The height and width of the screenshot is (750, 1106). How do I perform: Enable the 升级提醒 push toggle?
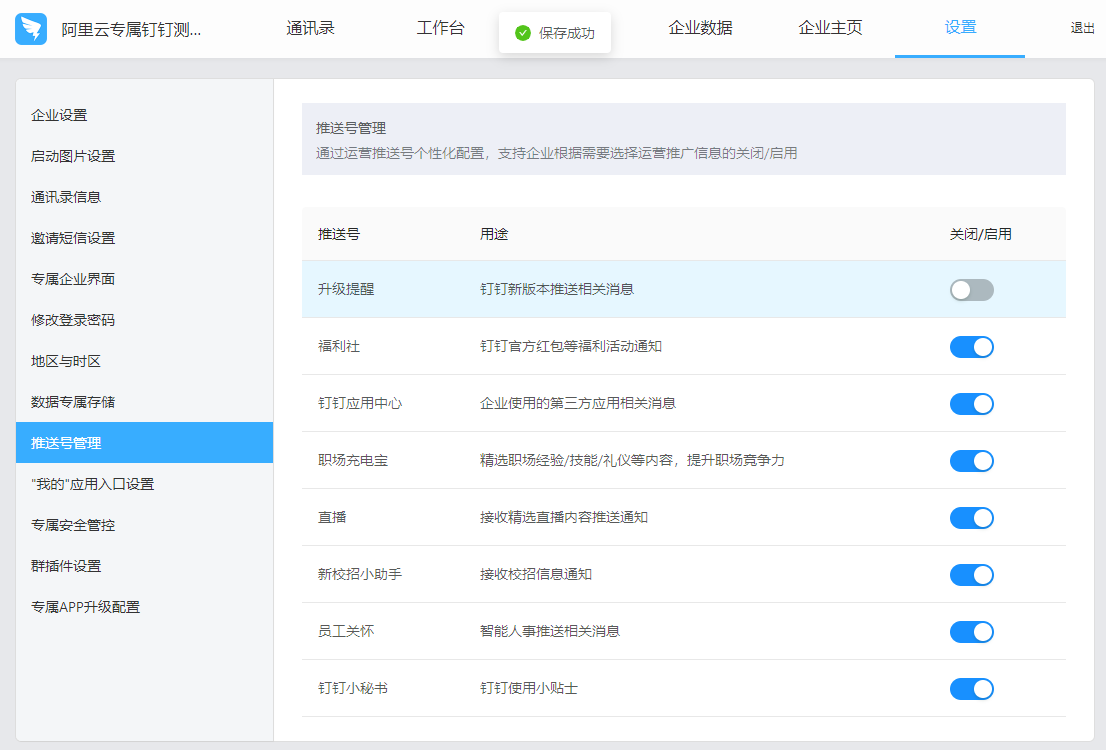click(x=971, y=290)
